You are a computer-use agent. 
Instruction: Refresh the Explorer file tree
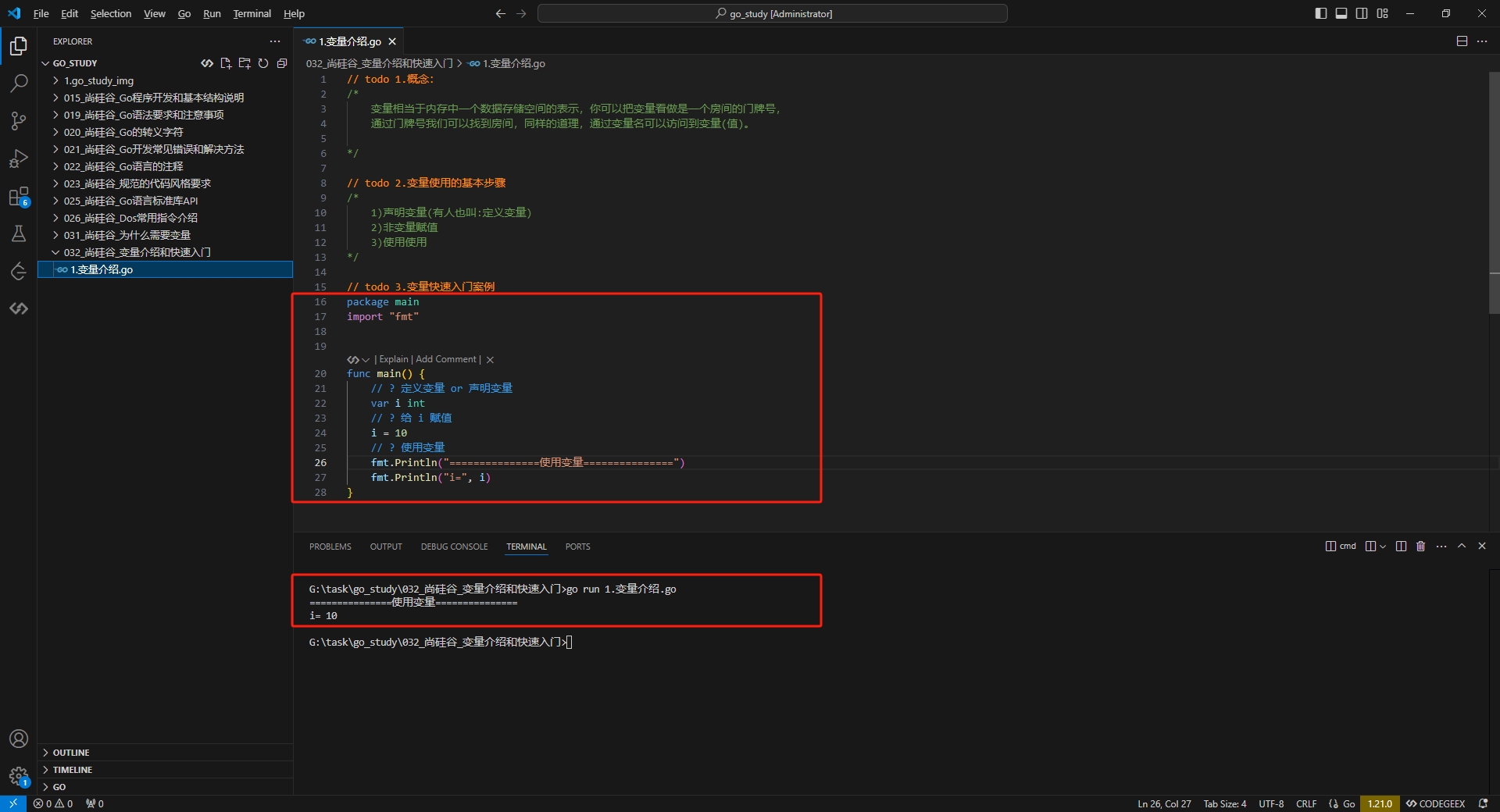(x=263, y=63)
